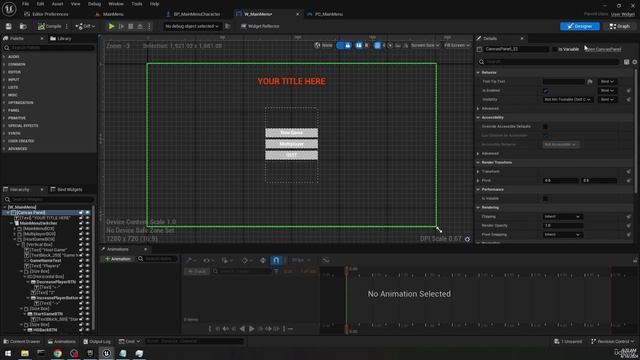Screen dimensions: 640x360
Task: Toggle visibility eye for StartGameBTN row
Action: (x=87, y=314)
